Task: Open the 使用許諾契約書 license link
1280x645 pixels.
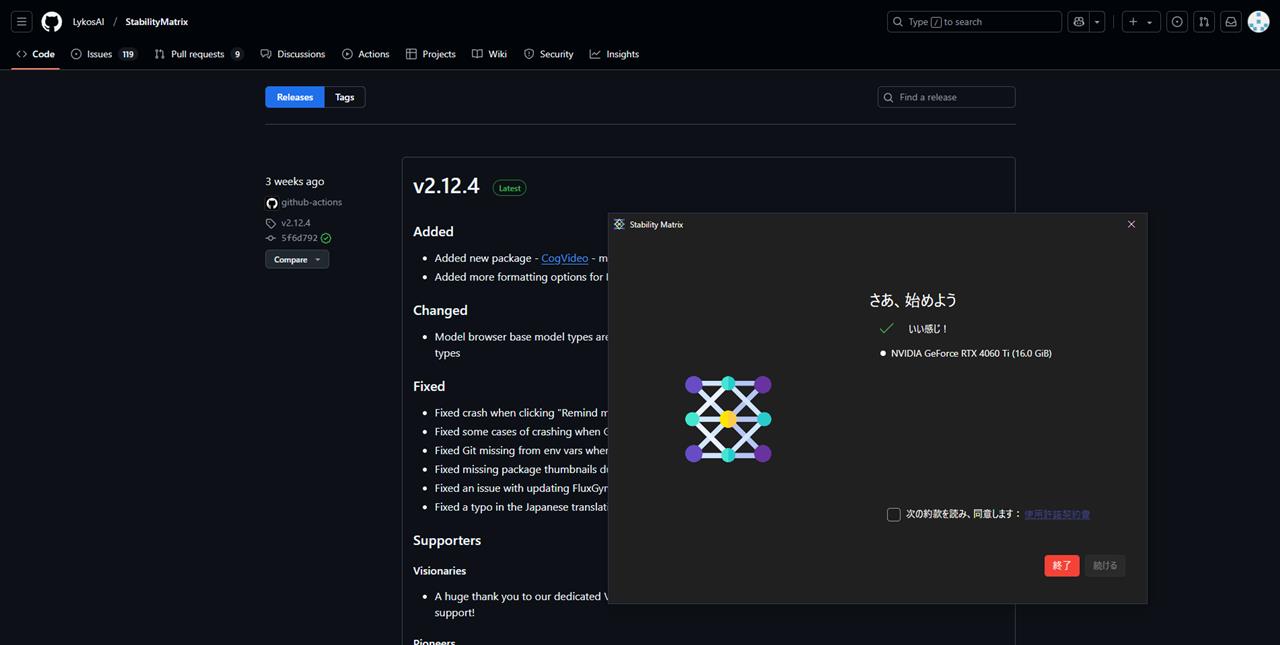Action: click(1057, 514)
